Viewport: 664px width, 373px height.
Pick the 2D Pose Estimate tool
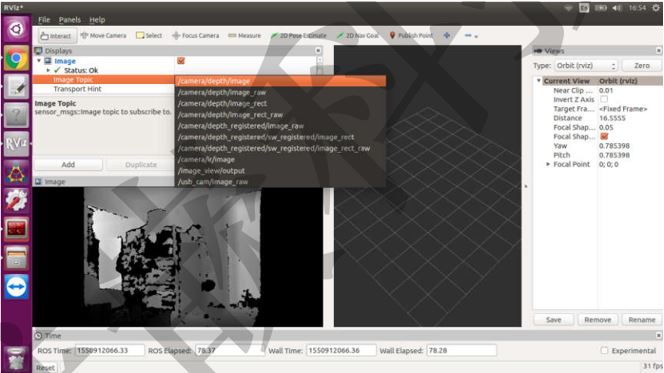(x=299, y=36)
